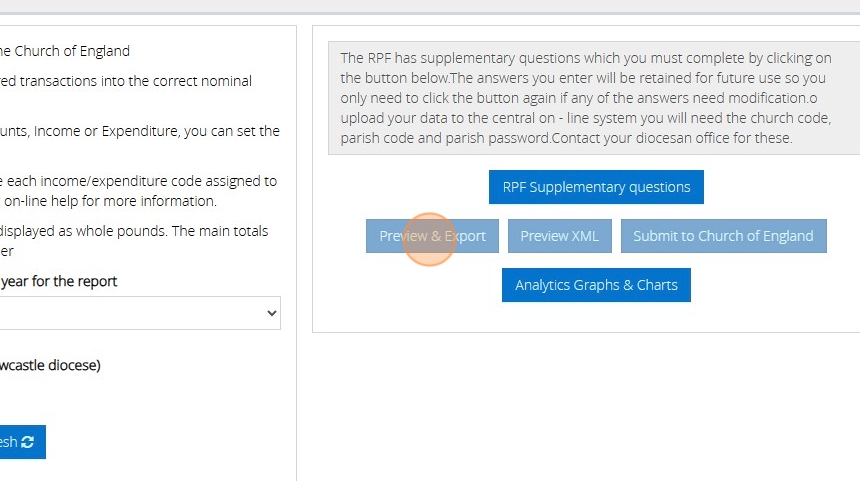Image resolution: width=860 pixels, height=481 pixels.
Task: Click the 'Income or Expenditure' paragraph
Action: (140, 131)
